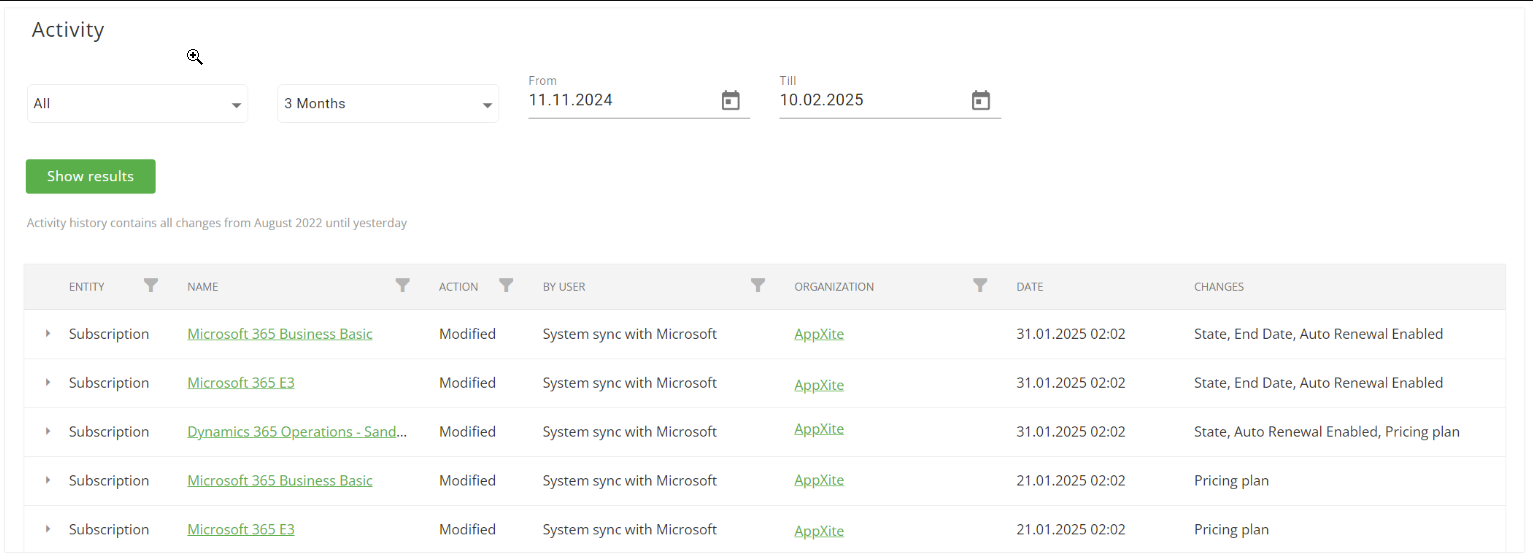Filter the Organization column
This screenshot has height=554, width=1533.
981,286
